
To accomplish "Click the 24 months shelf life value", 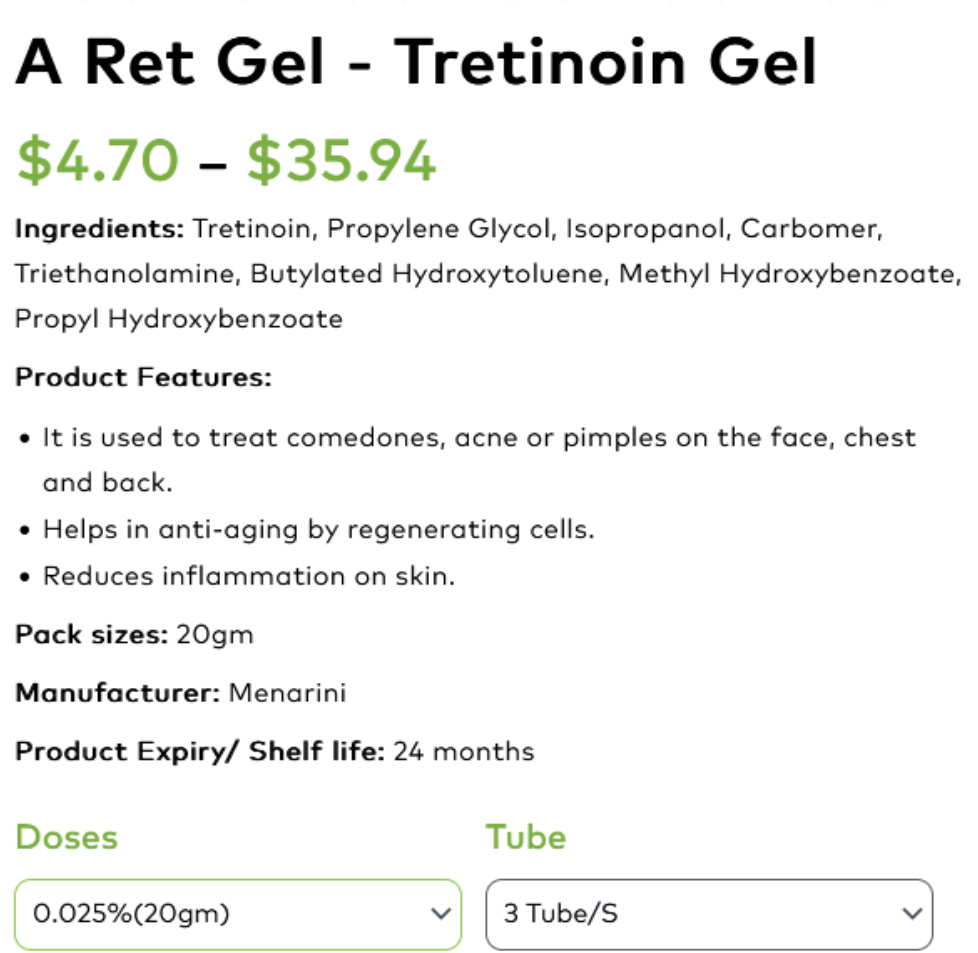I will [x=464, y=752].
